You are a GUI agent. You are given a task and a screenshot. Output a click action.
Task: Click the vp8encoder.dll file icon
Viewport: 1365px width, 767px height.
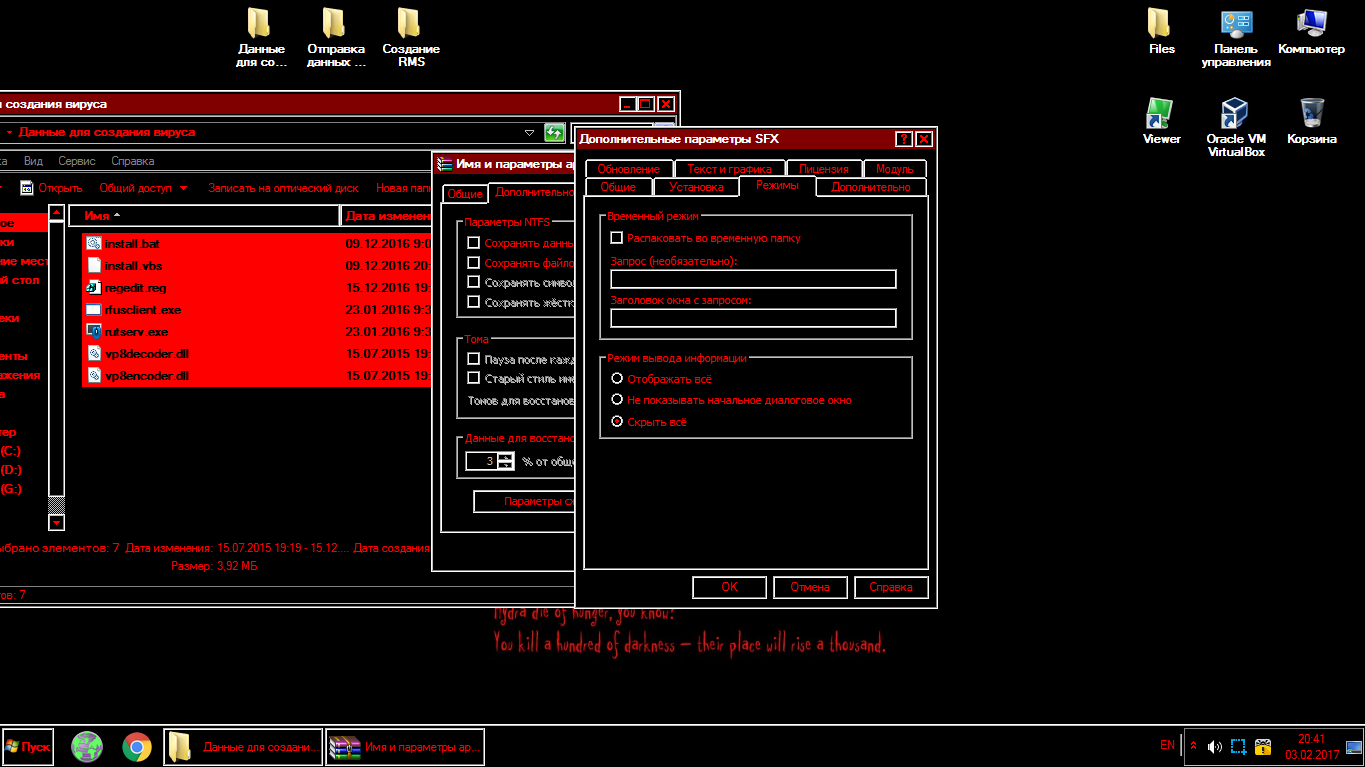(94, 375)
